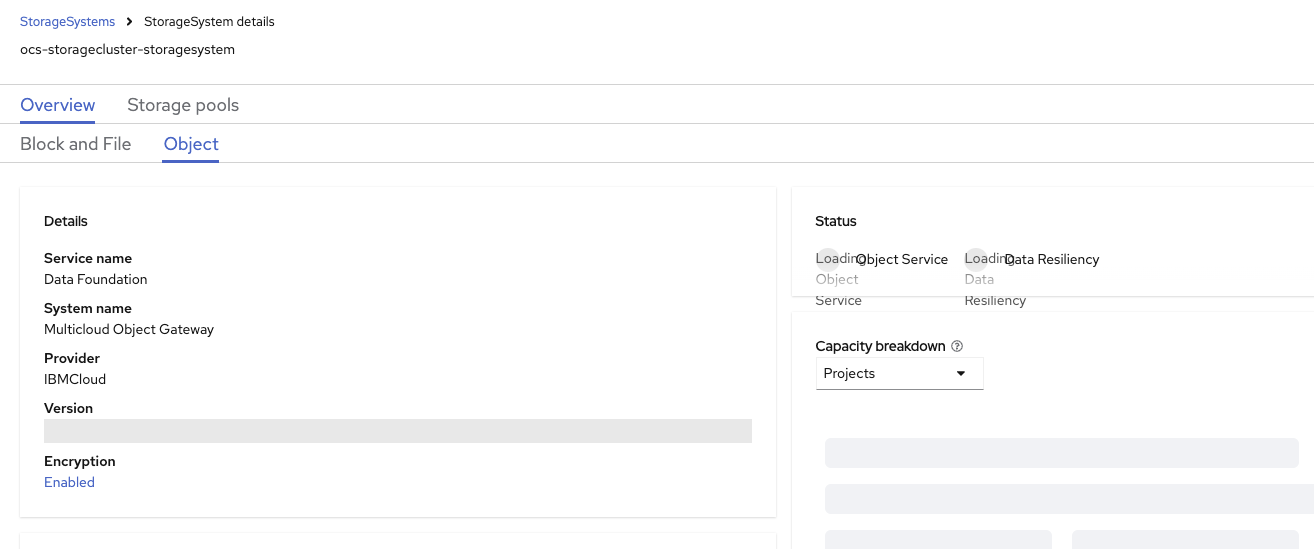Click the Multicloud Object Gateway system name
Image resolution: width=1314 pixels, height=549 pixels.
pyautogui.click(x=129, y=329)
